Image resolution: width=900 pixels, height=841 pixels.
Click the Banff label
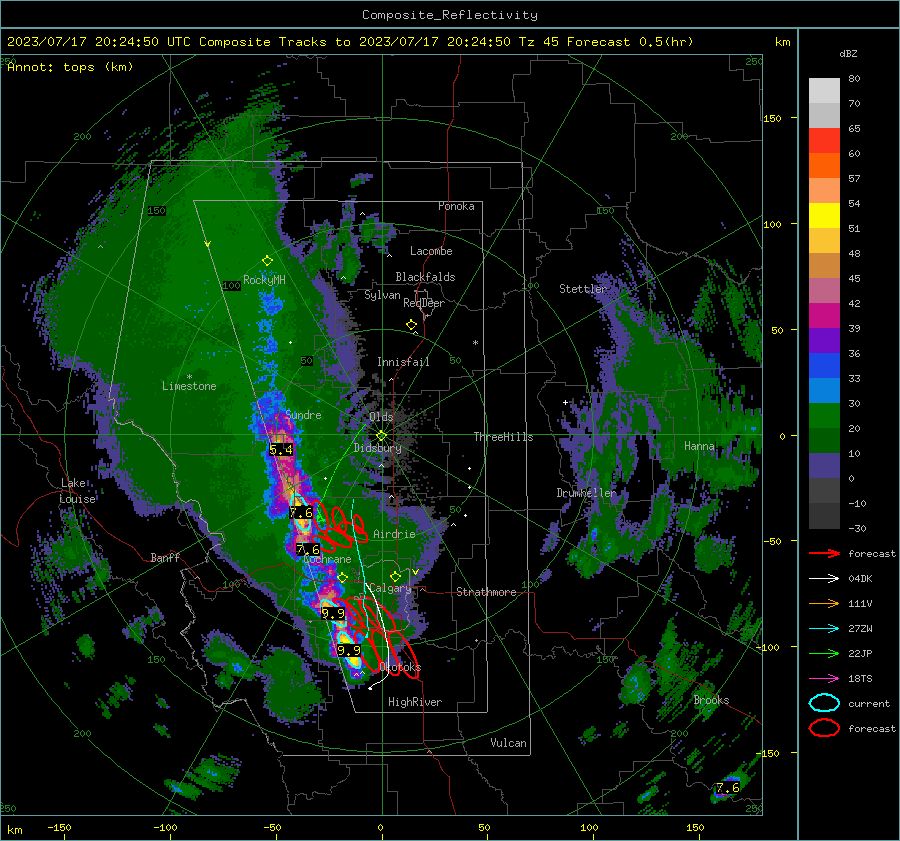165,557
